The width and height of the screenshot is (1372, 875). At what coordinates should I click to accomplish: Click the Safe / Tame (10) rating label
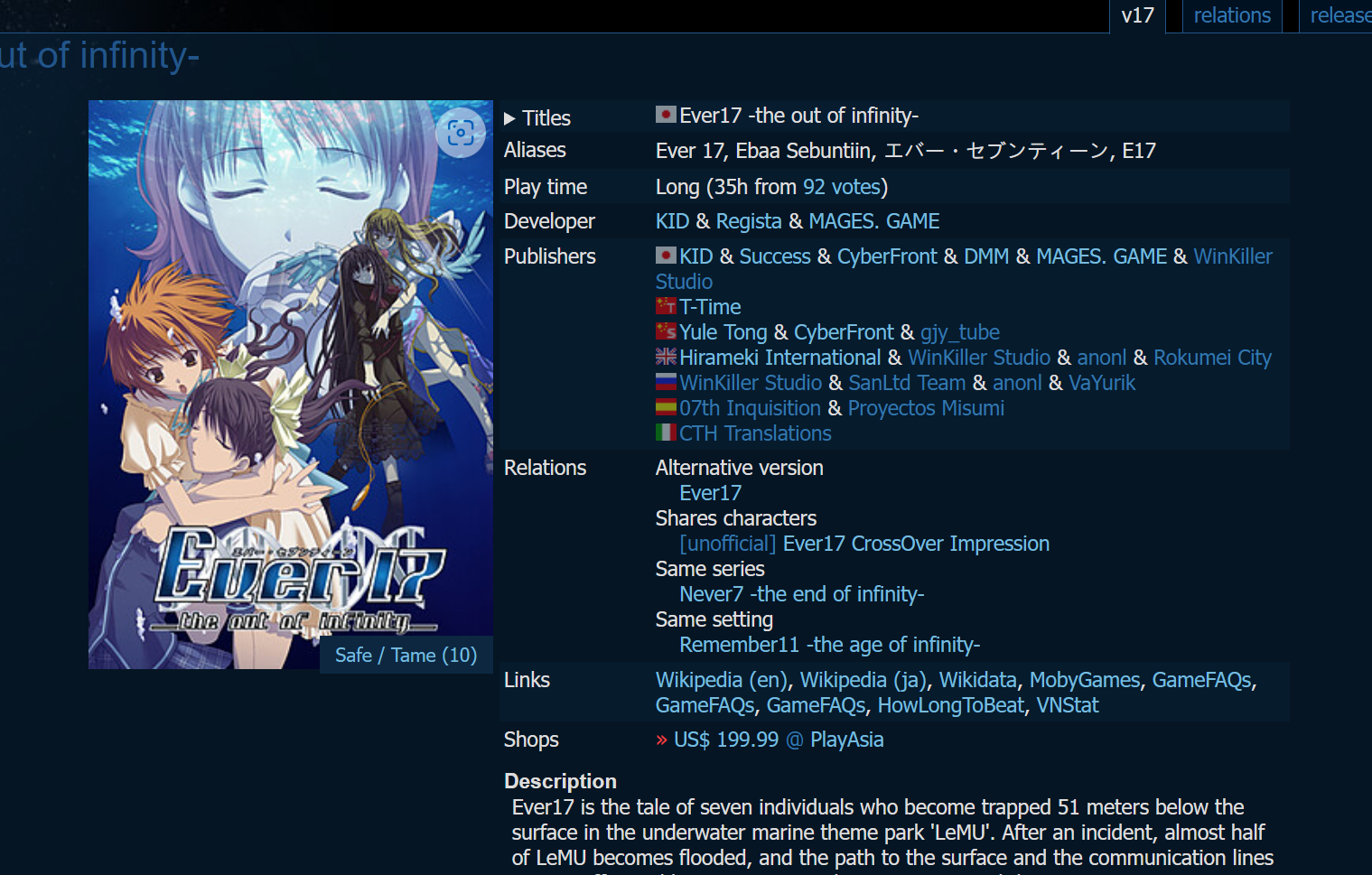click(406, 655)
